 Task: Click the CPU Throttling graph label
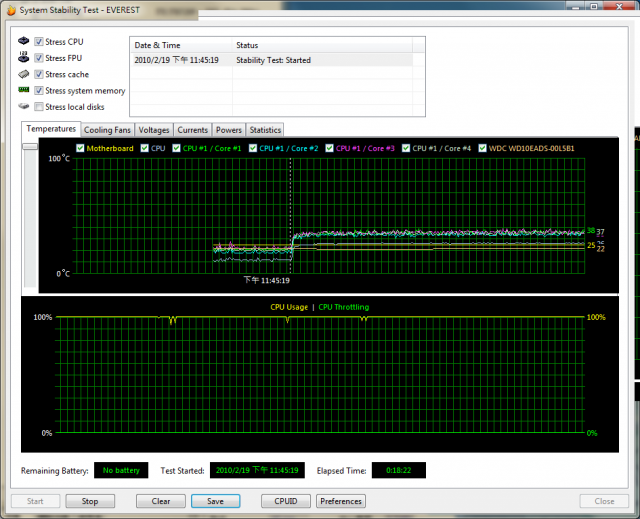coord(344,307)
